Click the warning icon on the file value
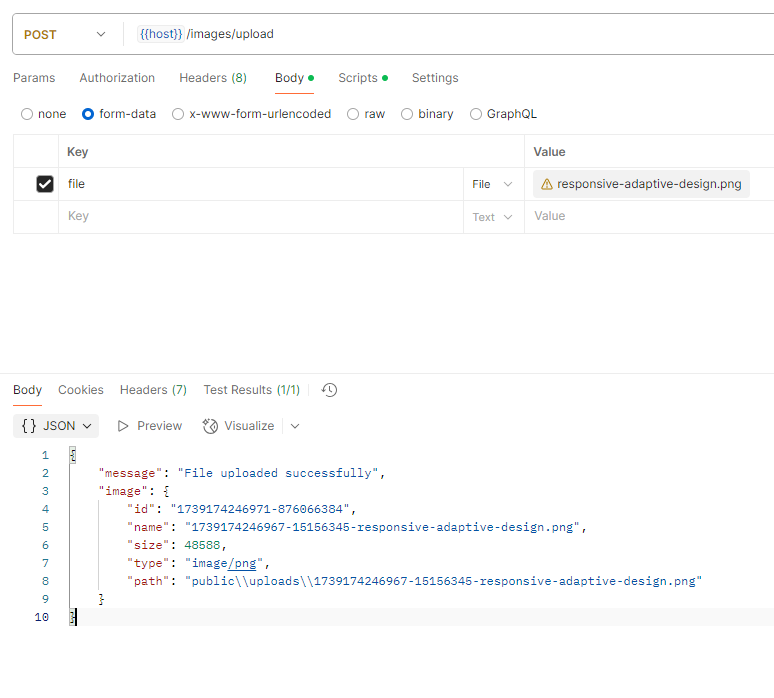Image resolution: width=774 pixels, height=698 pixels. coord(546,184)
